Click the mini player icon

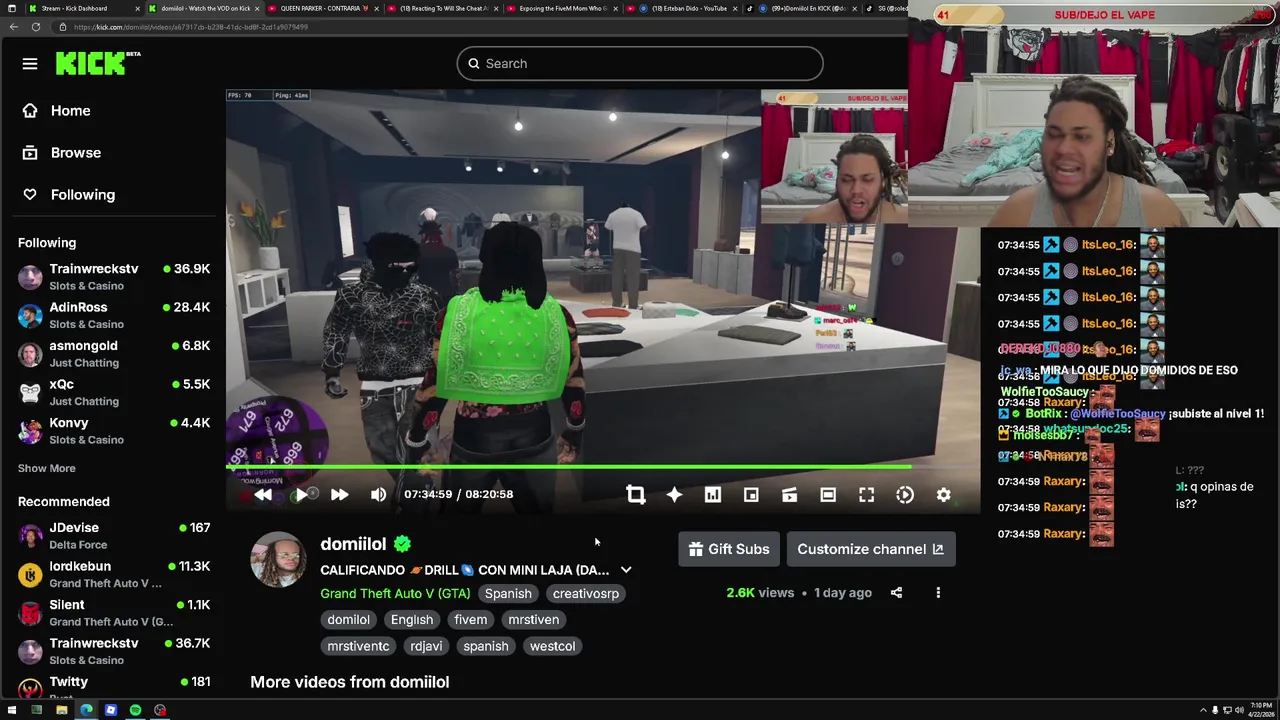(x=789, y=494)
